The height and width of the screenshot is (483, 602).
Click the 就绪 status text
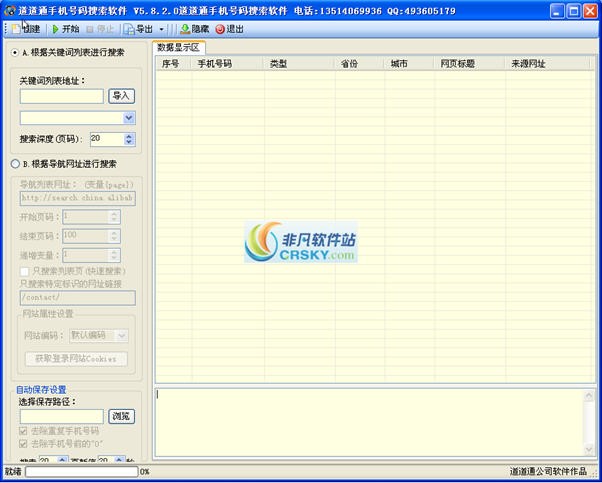click(x=13, y=471)
